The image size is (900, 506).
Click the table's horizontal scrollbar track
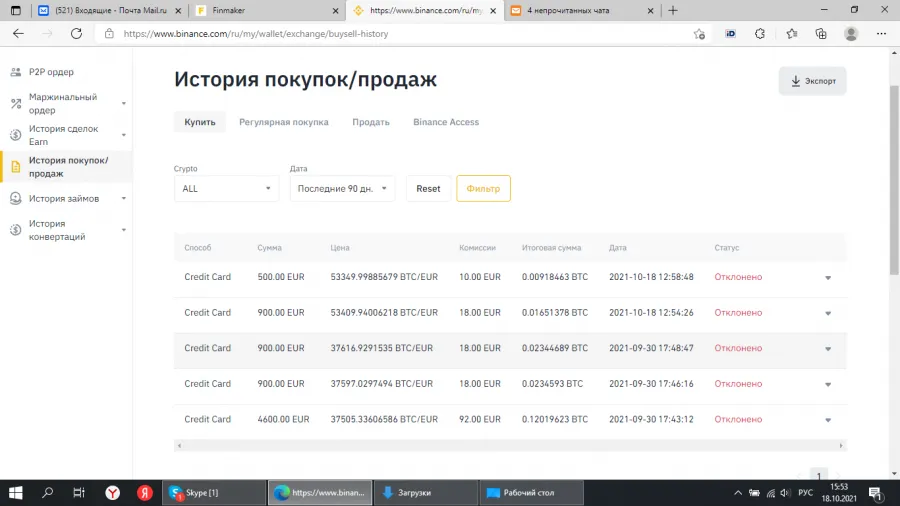click(510, 445)
